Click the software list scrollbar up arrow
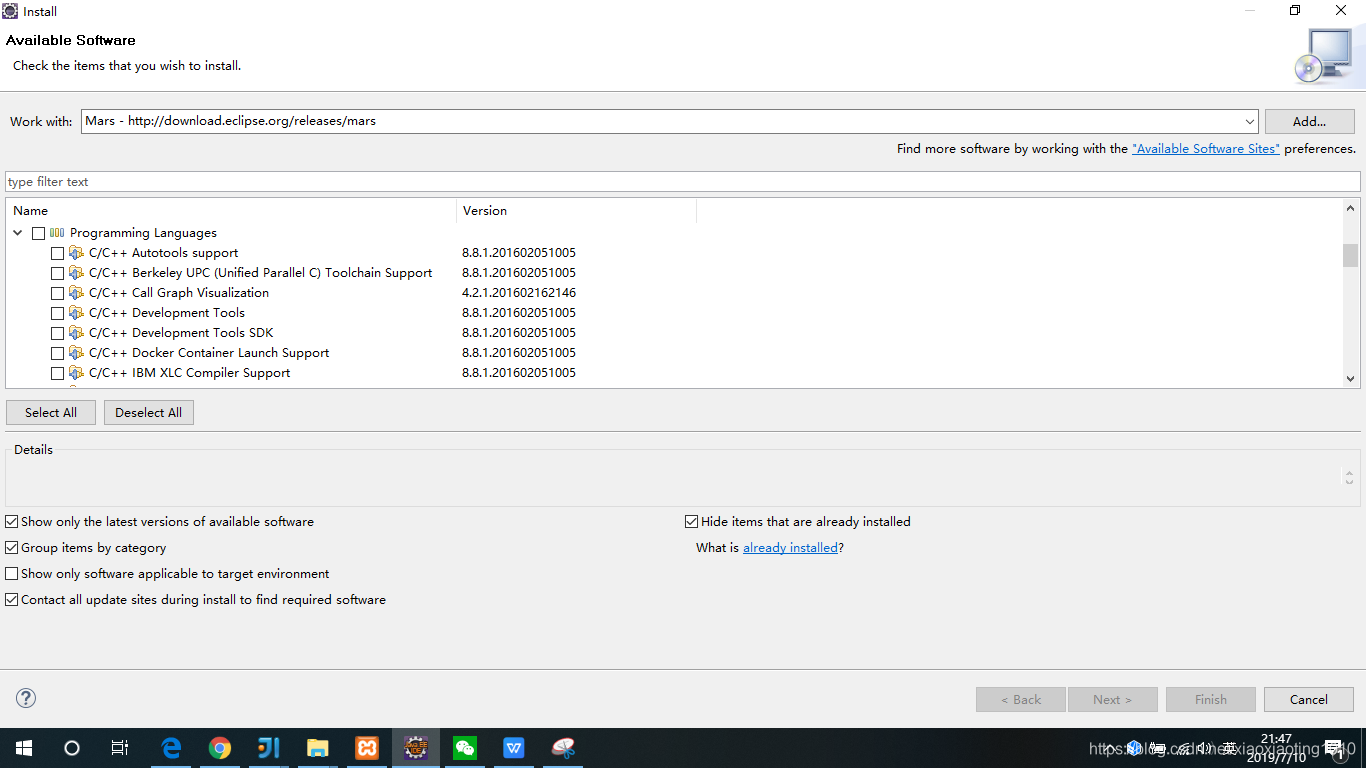The width and height of the screenshot is (1366, 768). click(x=1351, y=208)
